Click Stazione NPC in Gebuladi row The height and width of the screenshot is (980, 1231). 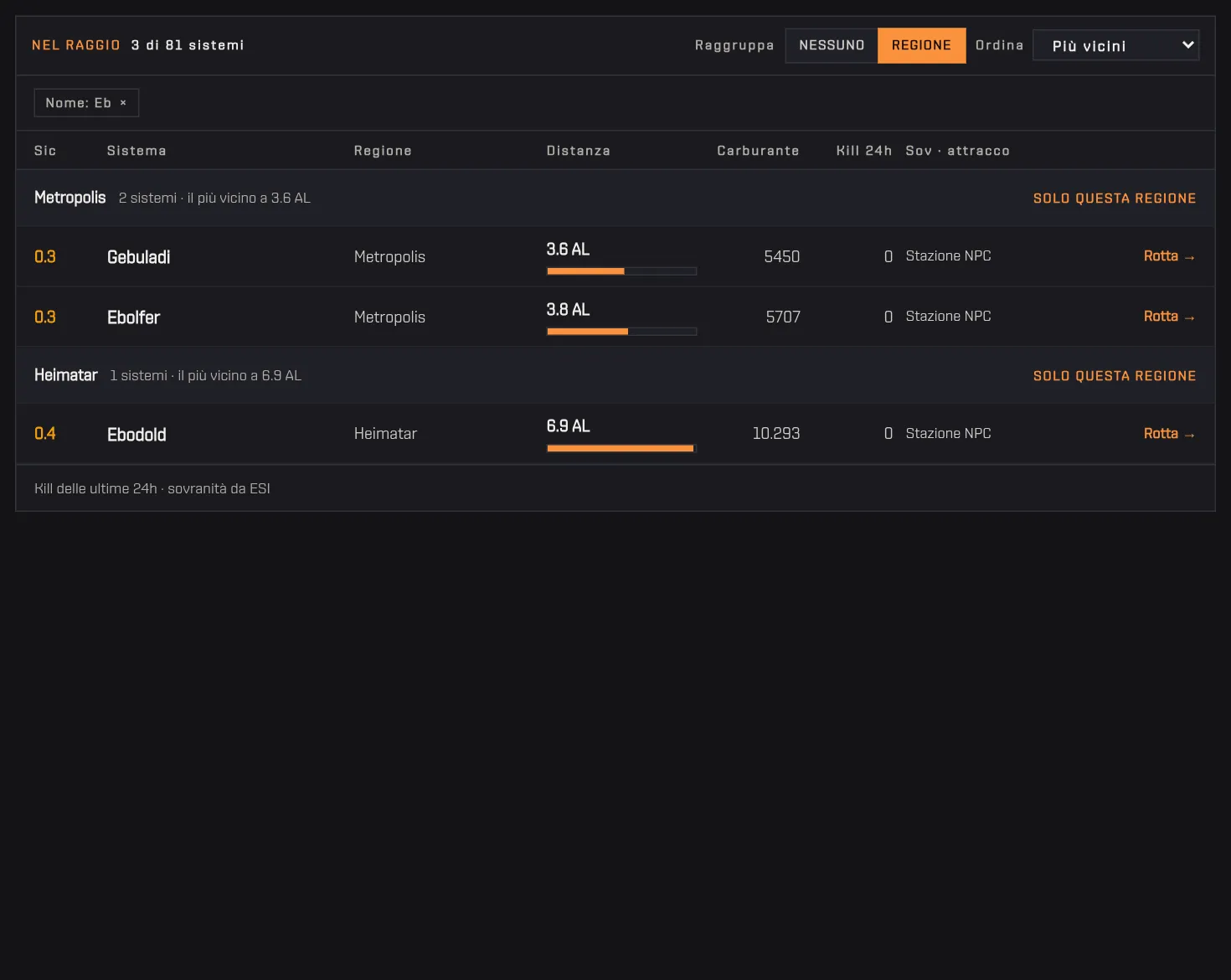point(948,256)
